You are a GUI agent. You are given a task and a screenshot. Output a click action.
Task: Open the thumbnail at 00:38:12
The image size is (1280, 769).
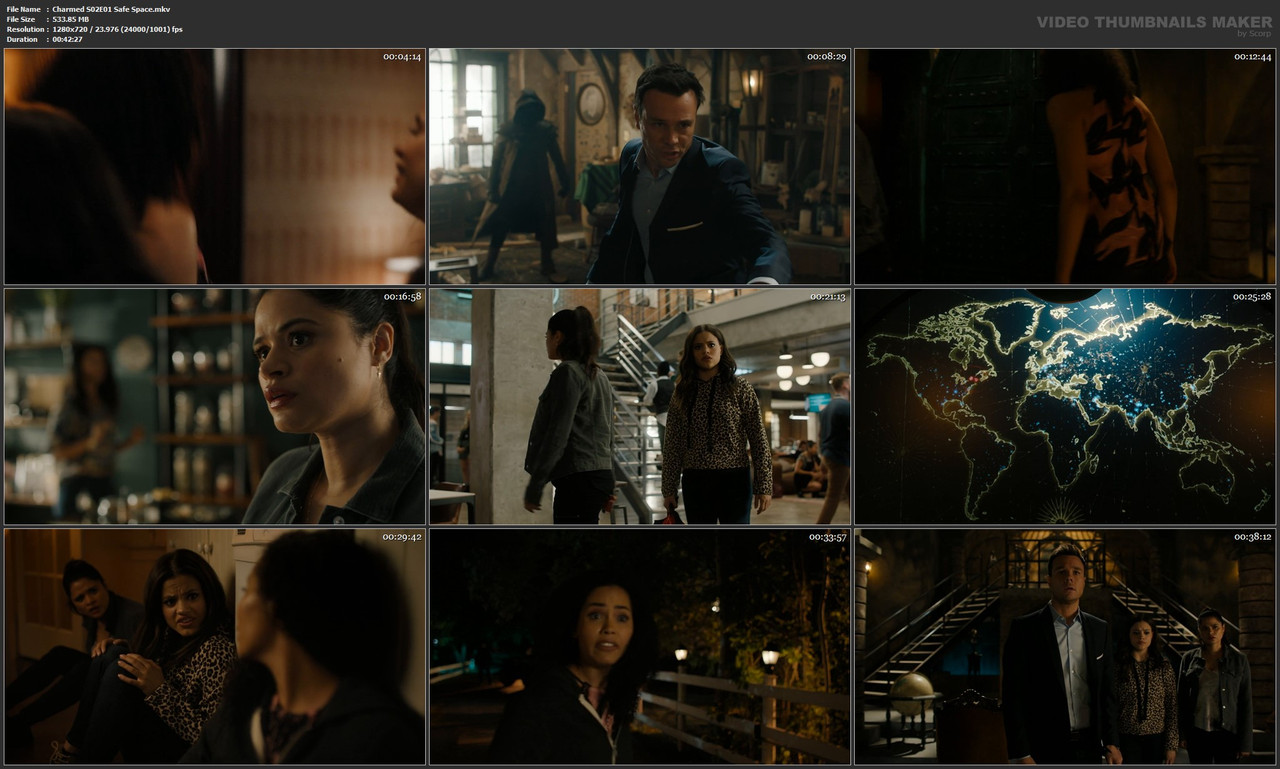(1065, 647)
